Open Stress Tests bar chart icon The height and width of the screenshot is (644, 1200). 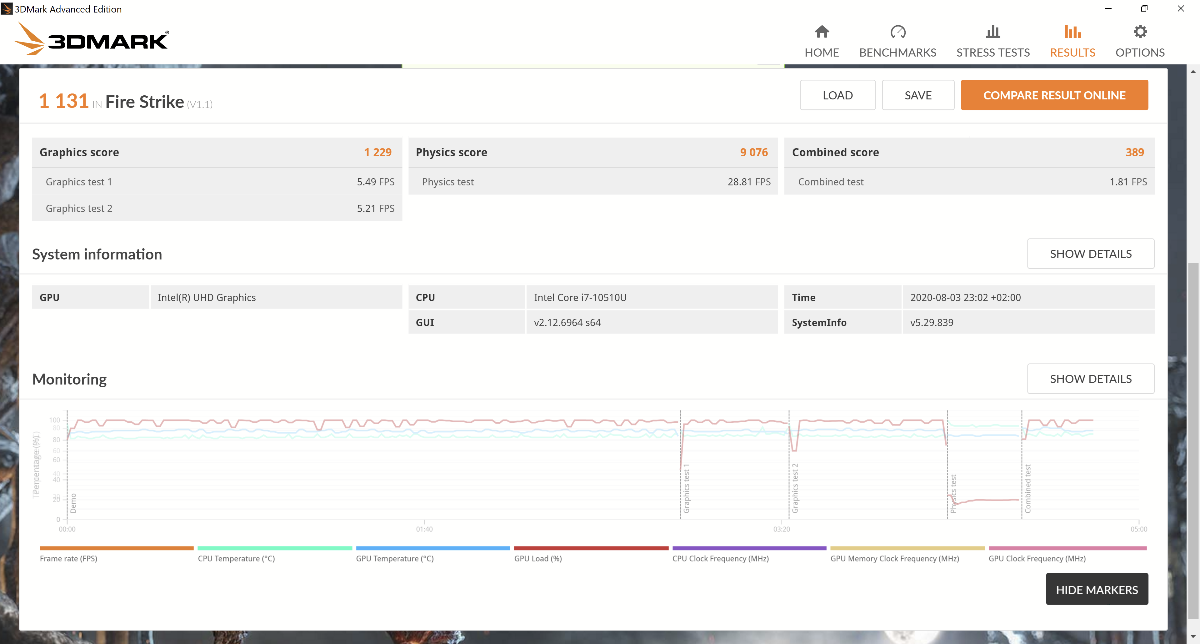click(993, 32)
